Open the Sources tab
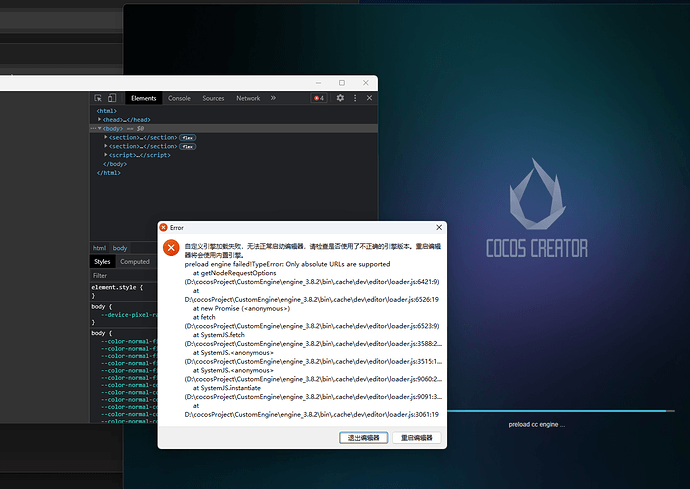The height and width of the screenshot is (489, 690). (x=213, y=98)
